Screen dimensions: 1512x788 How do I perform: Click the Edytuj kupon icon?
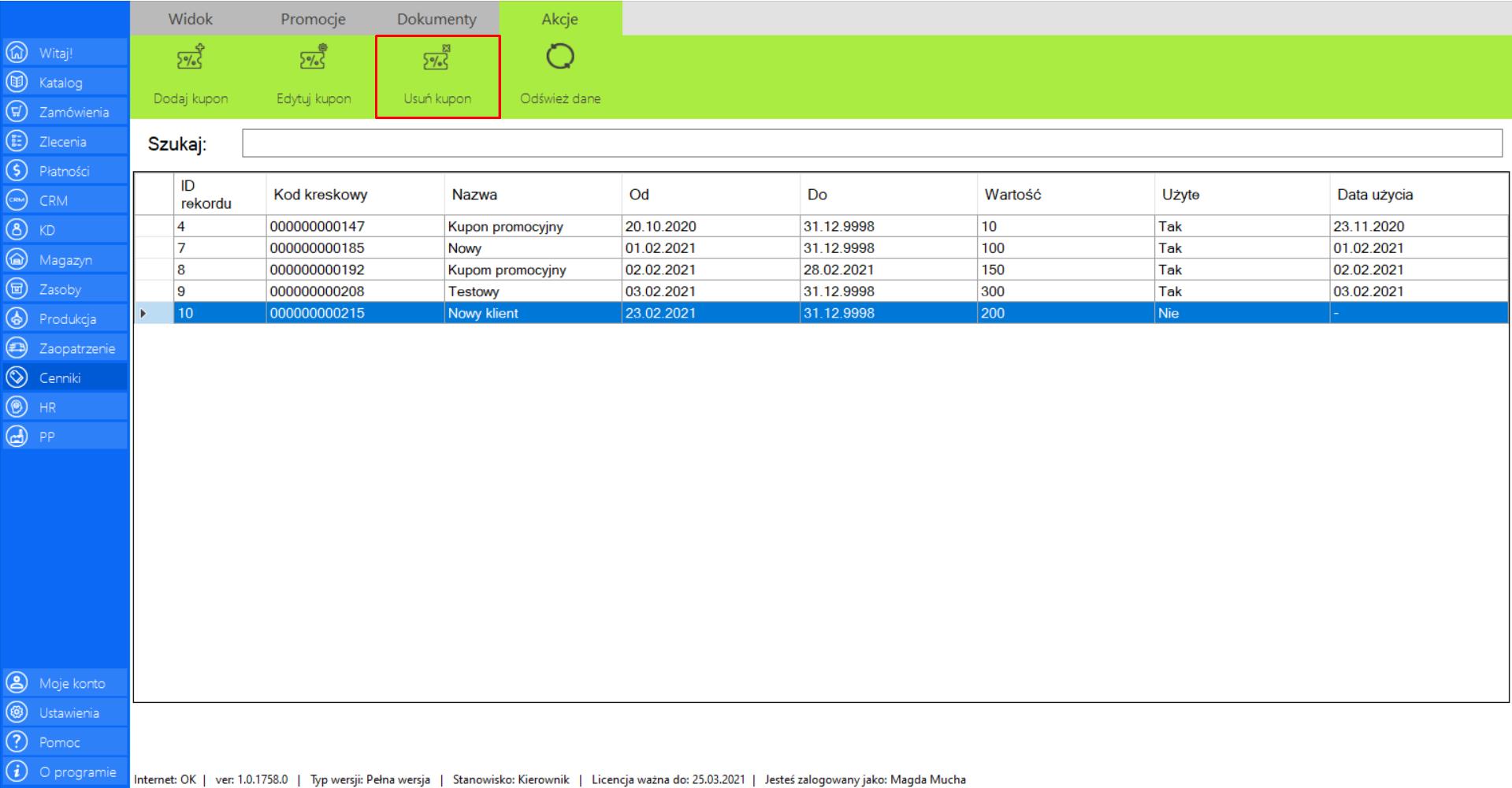coord(313,58)
